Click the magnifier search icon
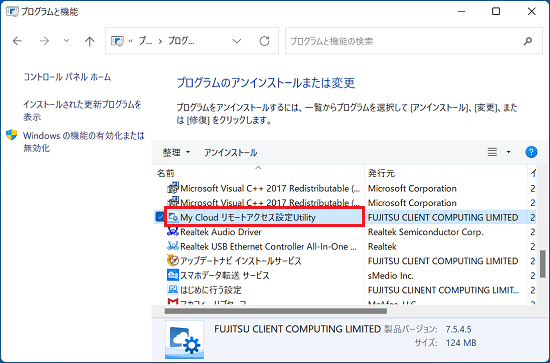 (528, 41)
